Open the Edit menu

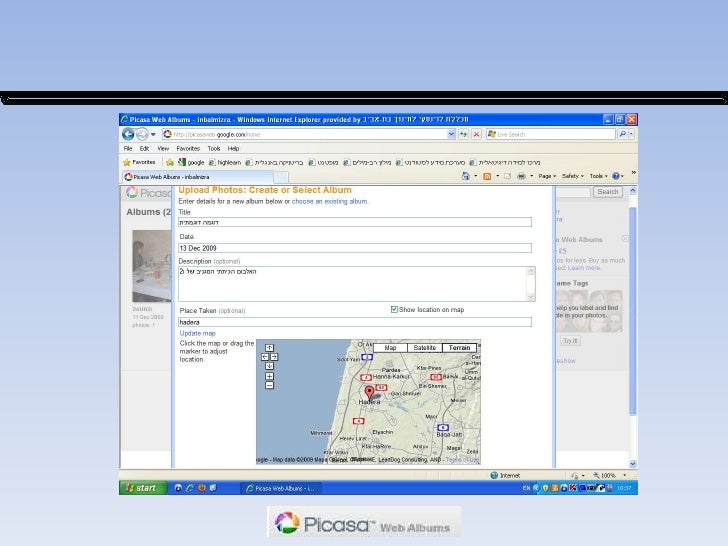[144, 149]
